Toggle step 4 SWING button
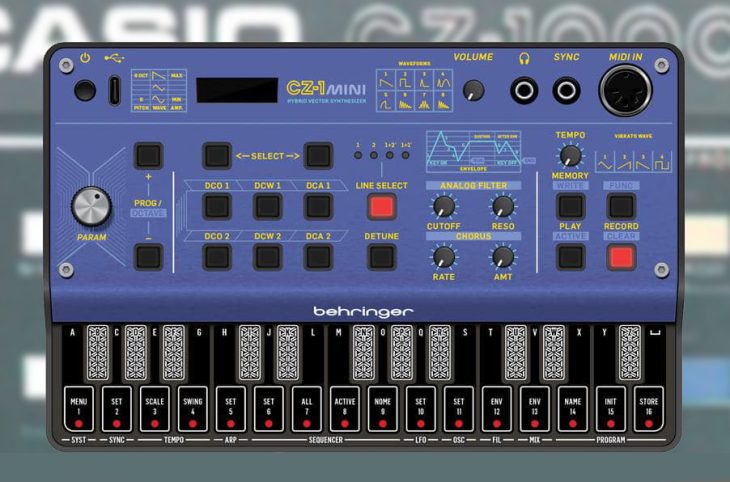Image resolution: width=730 pixels, height=482 pixels. coord(193,408)
